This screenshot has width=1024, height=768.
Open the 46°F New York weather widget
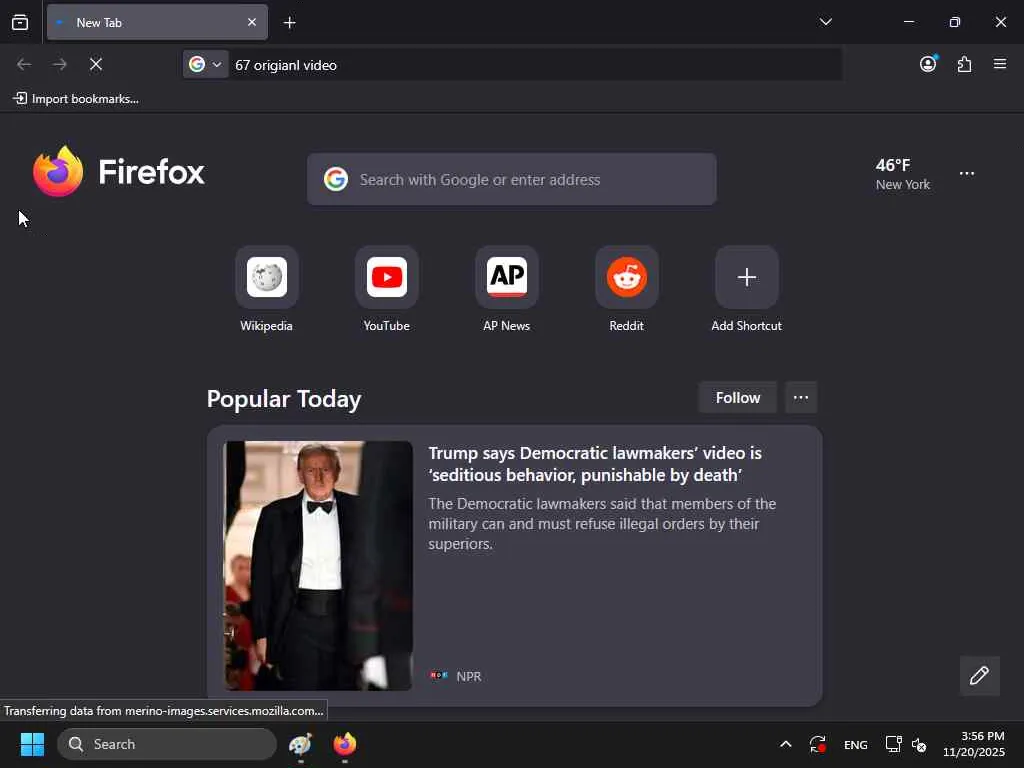[903, 174]
